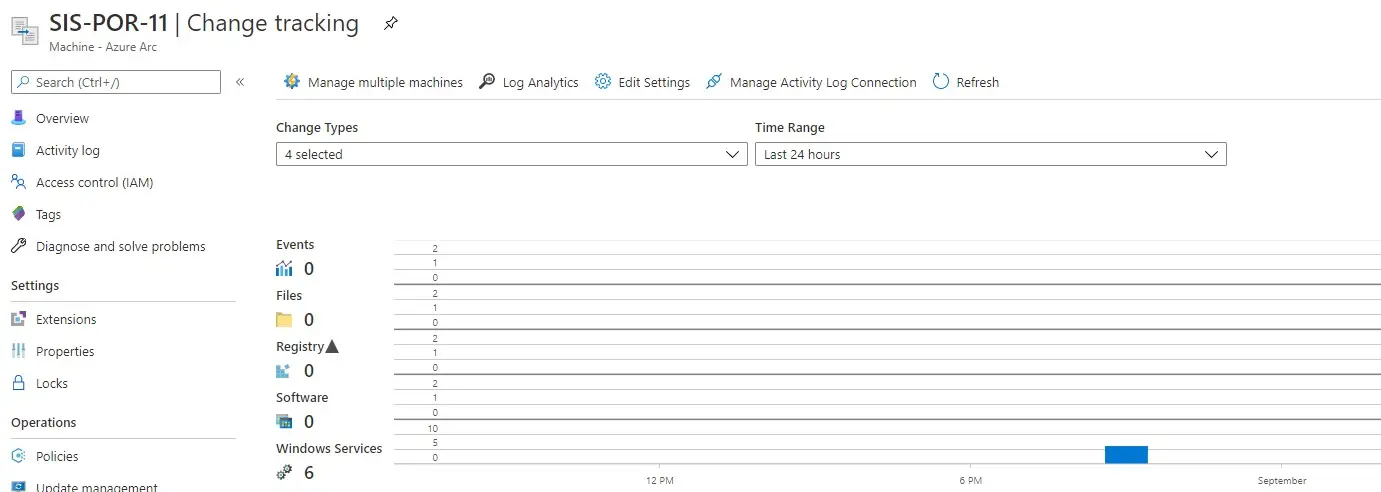Image resolution: width=1381 pixels, height=492 pixels.
Task: Click the pin icon beside Change tracking title
Action: click(x=391, y=25)
